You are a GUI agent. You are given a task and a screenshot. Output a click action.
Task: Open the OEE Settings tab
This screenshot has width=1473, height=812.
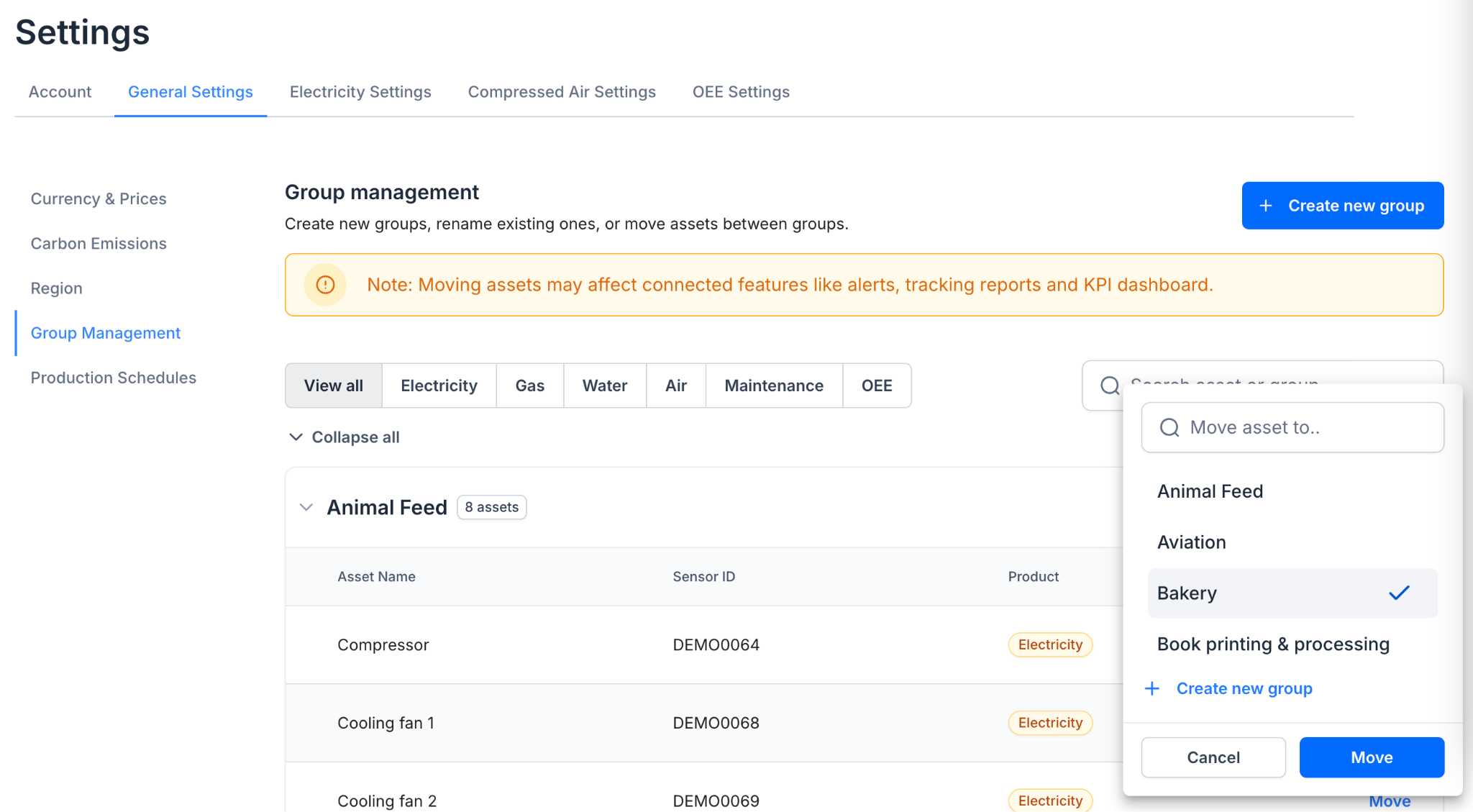point(741,92)
